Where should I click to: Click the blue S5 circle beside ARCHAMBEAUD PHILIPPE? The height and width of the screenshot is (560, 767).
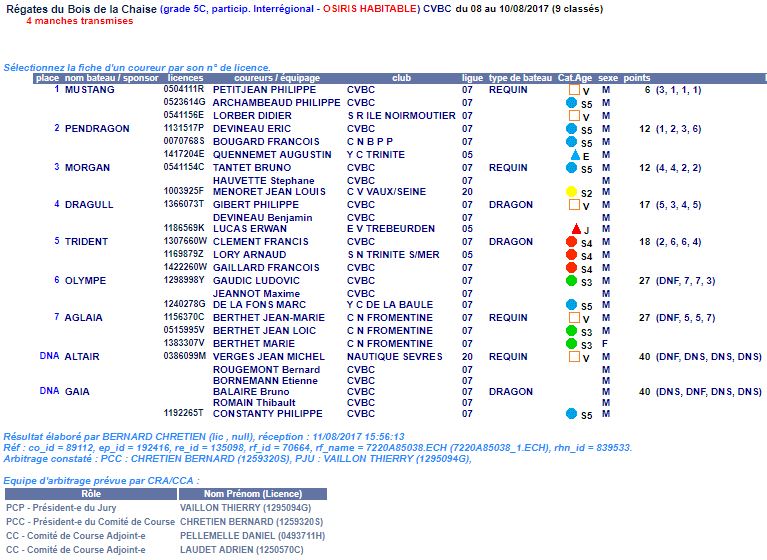click(572, 103)
